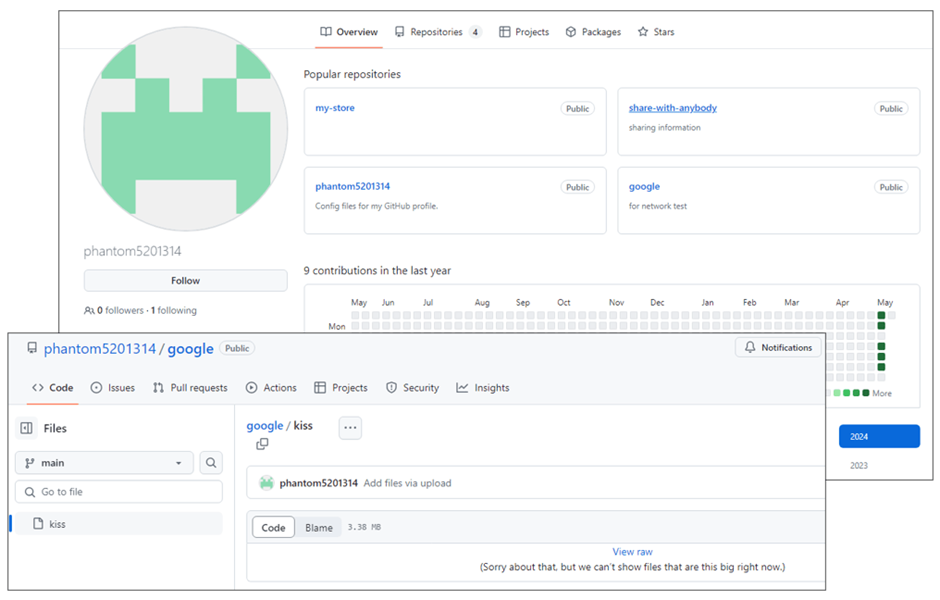Select the Code view toggle
The image size is (940, 600).
click(x=273, y=527)
